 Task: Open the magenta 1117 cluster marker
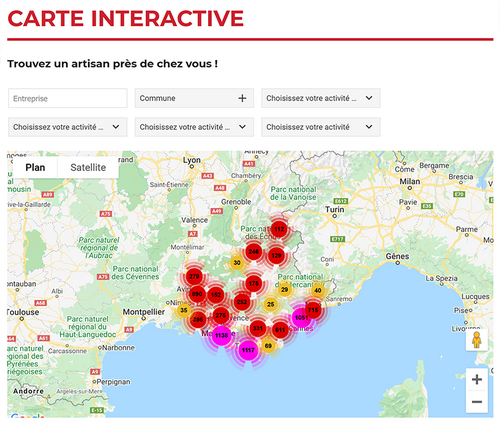pyautogui.click(x=248, y=350)
